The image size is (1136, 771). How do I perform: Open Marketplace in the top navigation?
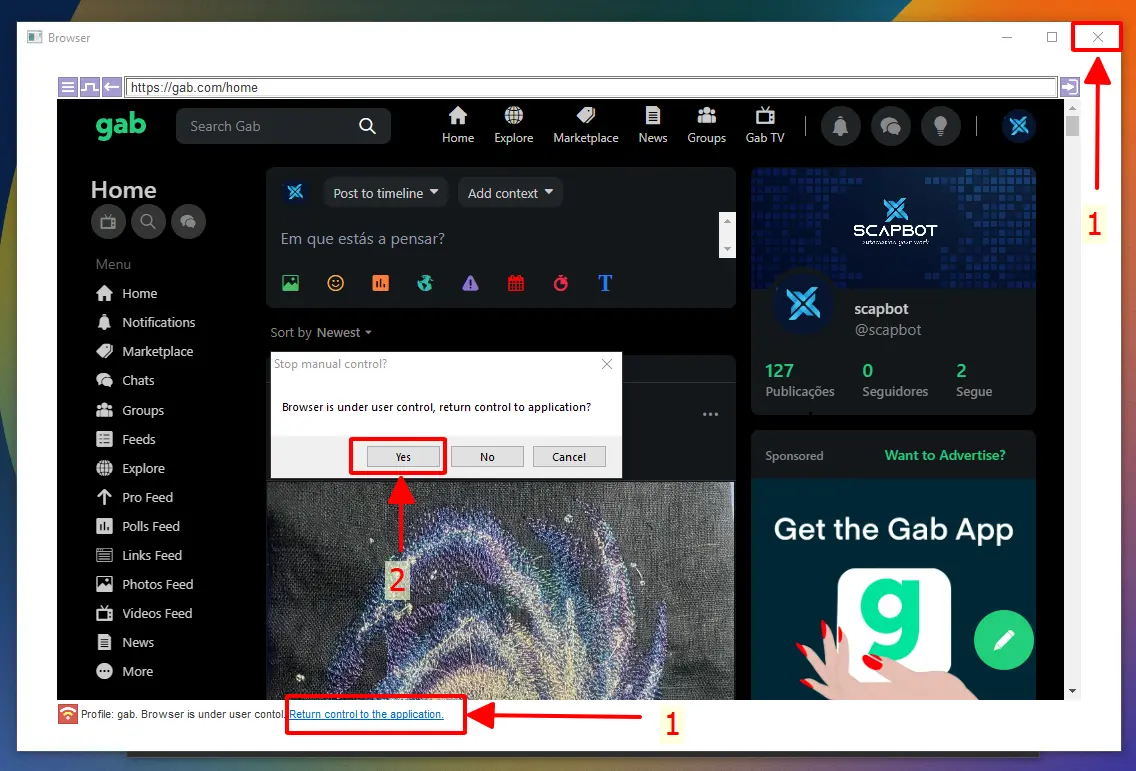pyautogui.click(x=585, y=125)
